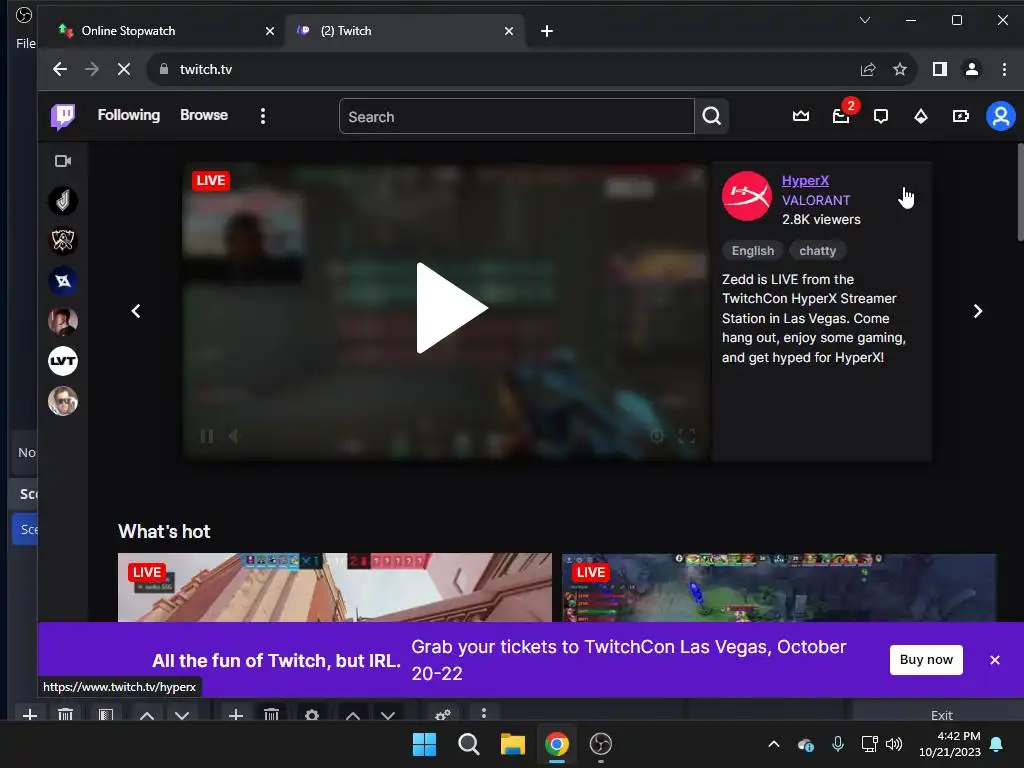Open the Twitch home logo
Screen dimensions: 1024x768
pyautogui.click(x=63, y=117)
